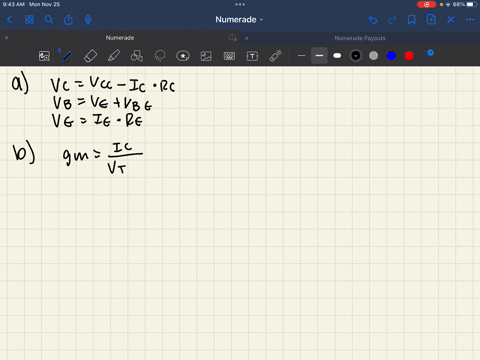The height and width of the screenshot is (360, 480).
Task: Choose the medium stroke width
Action: click(319, 56)
